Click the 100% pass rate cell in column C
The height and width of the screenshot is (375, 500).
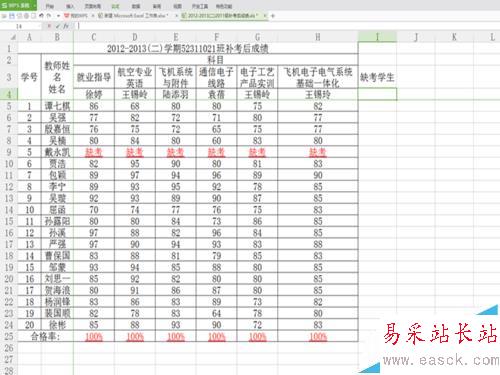point(94,337)
